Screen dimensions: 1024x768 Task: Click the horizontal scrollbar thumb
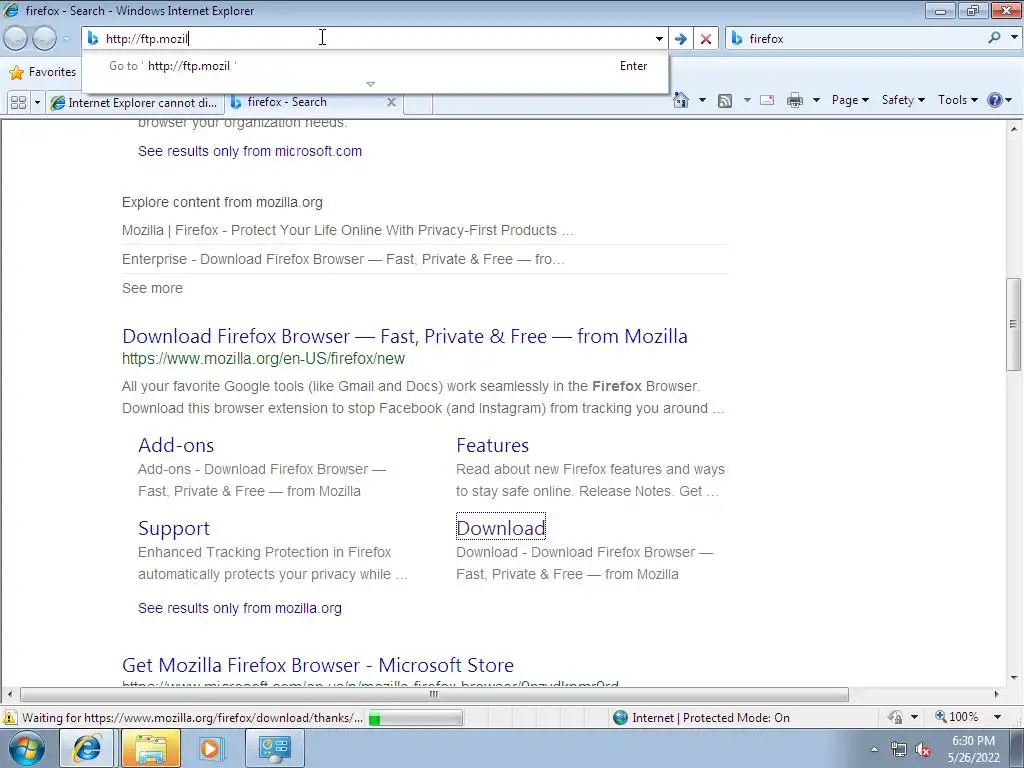(x=434, y=694)
